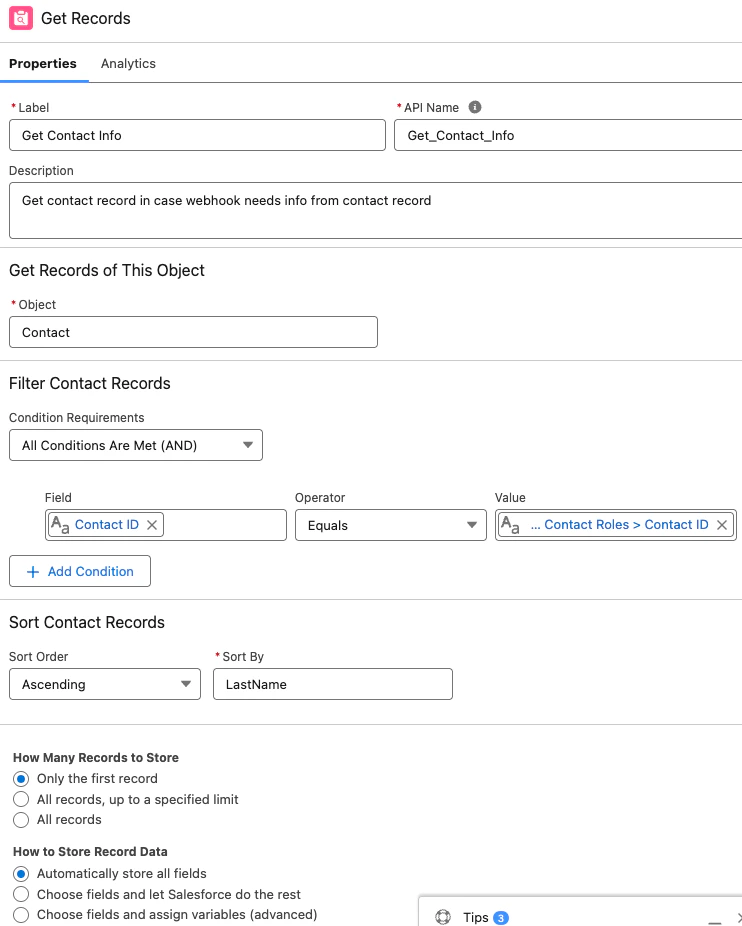742x926 pixels.
Task: Click the Aa icon in Field pill
Action: [60, 524]
